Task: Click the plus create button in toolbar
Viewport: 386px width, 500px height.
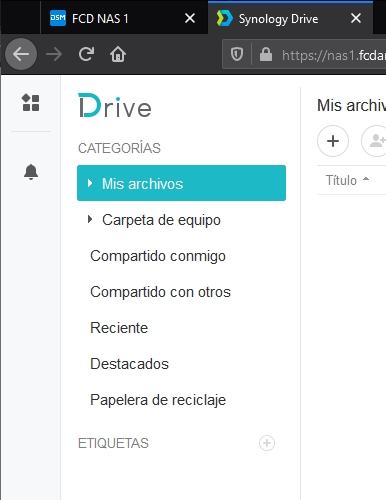Action: (x=333, y=141)
